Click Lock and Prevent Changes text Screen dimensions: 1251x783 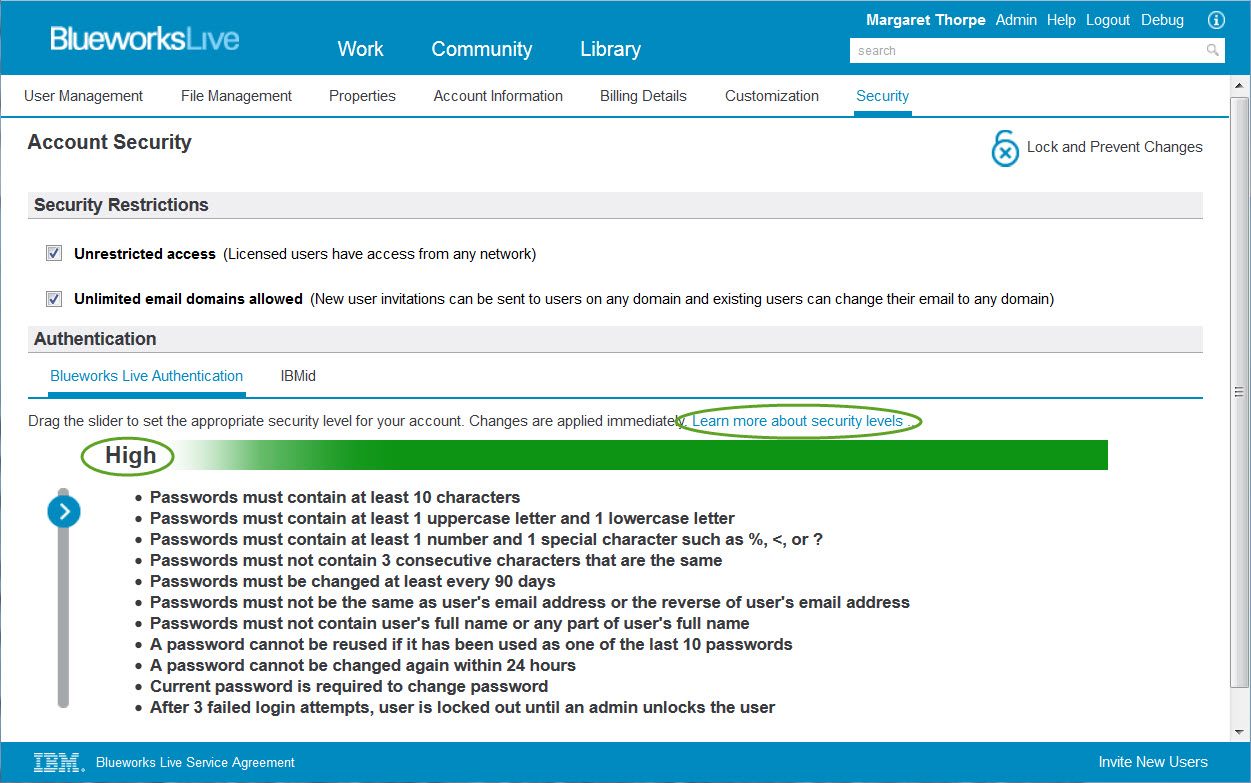[x=1114, y=147]
